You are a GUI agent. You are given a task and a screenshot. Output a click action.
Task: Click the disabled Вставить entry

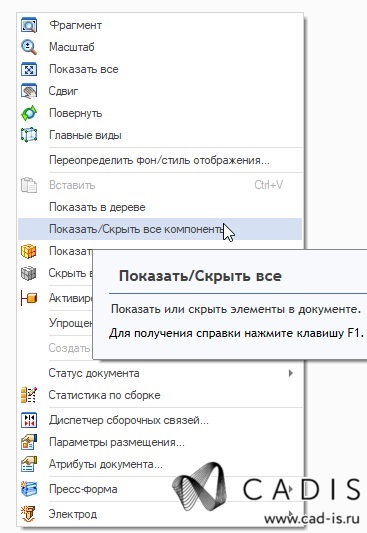160,185
